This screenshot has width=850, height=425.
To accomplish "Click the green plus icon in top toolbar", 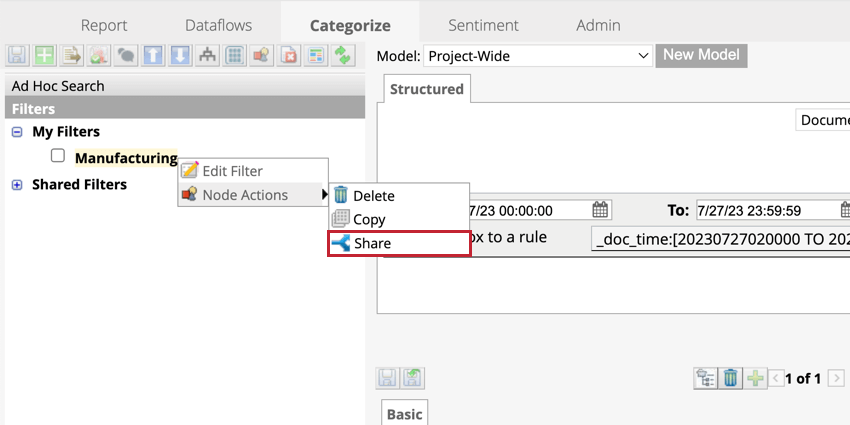I will (44, 56).
